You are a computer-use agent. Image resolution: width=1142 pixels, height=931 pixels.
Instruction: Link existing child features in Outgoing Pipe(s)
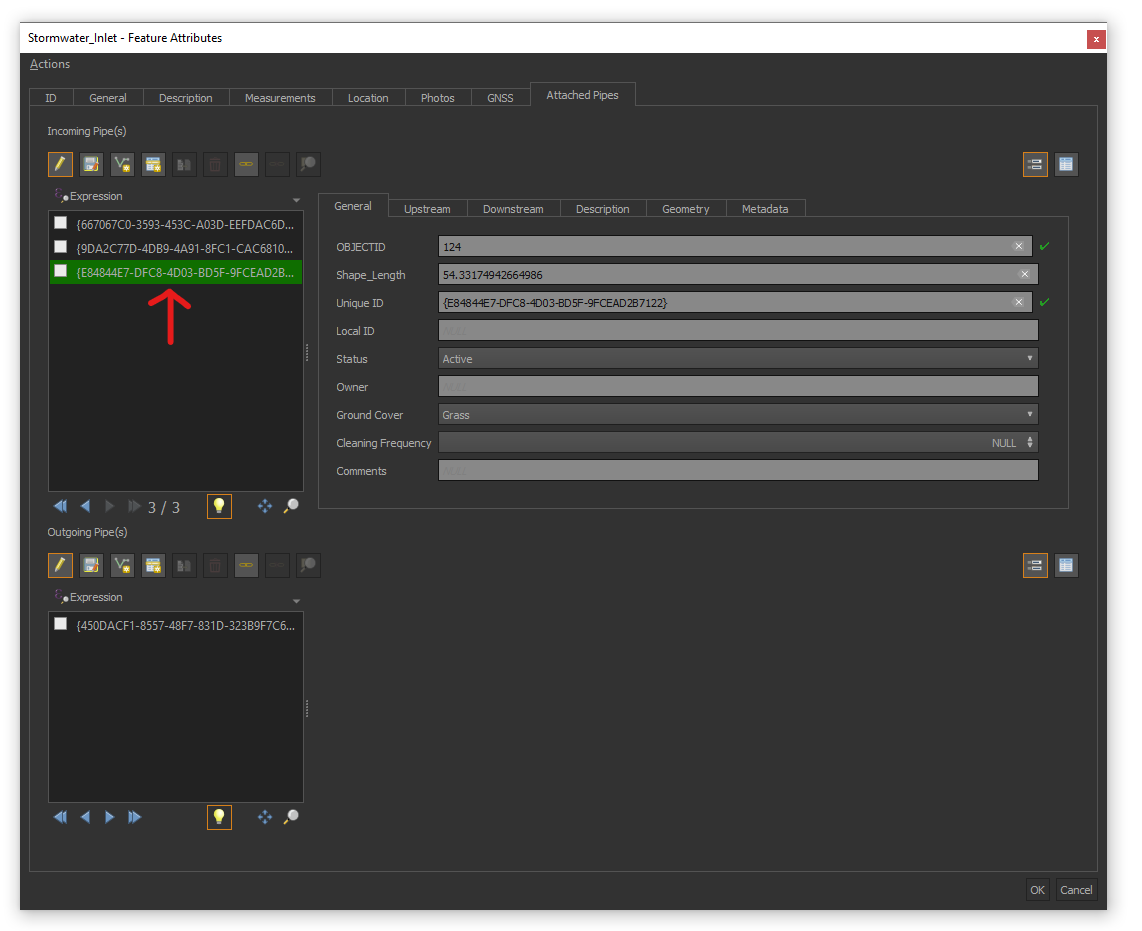click(x=246, y=565)
